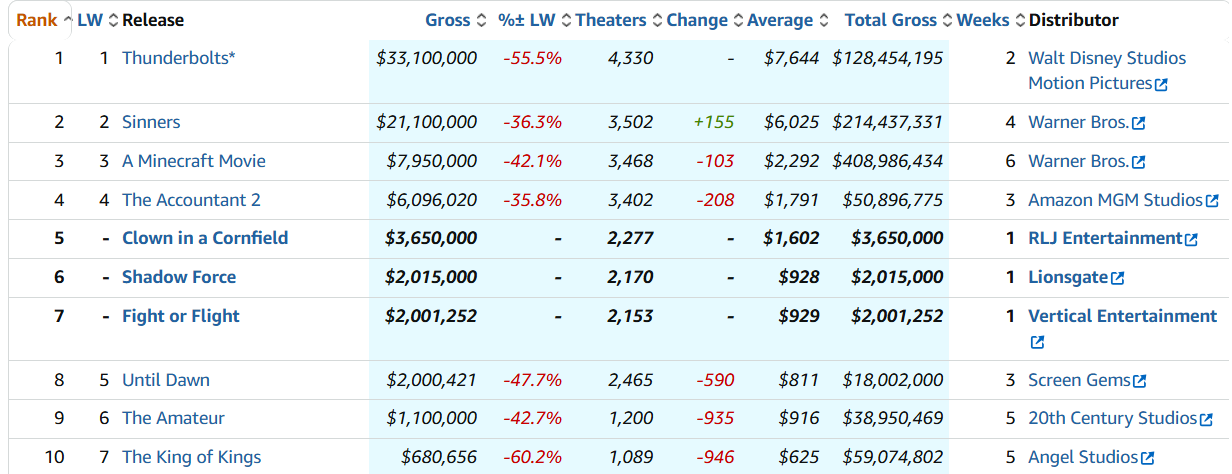Sort table by Rank column

pyautogui.click(x=37, y=20)
